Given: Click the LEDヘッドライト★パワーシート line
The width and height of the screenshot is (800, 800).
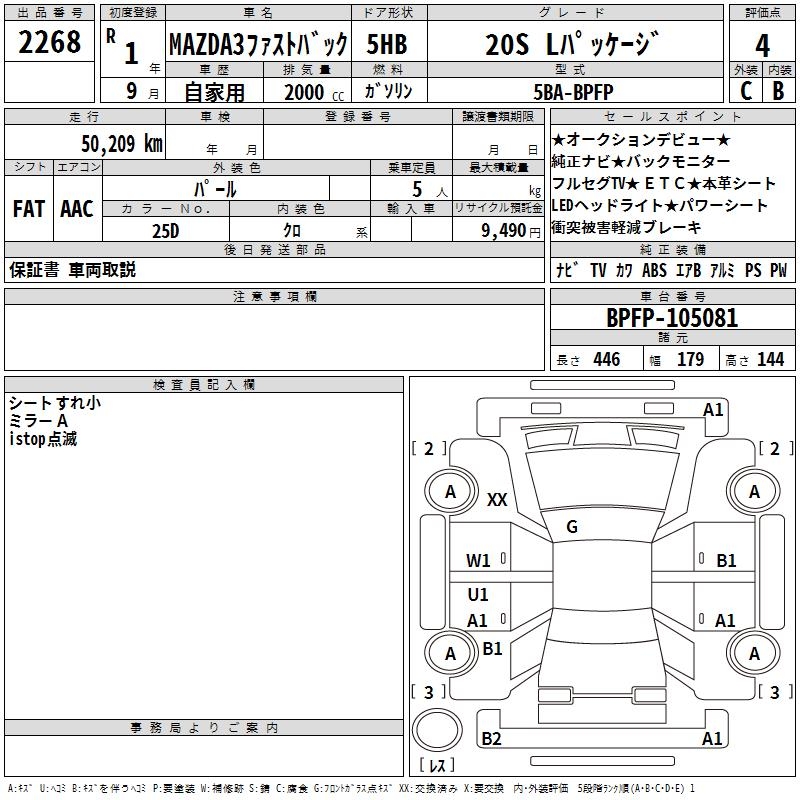Looking at the screenshot, I should (x=659, y=205).
